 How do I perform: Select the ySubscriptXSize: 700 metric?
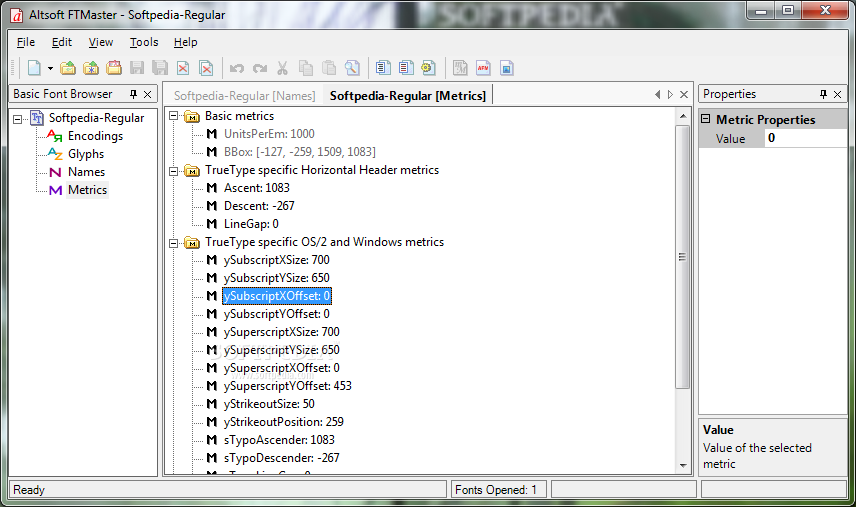(x=277, y=260)
